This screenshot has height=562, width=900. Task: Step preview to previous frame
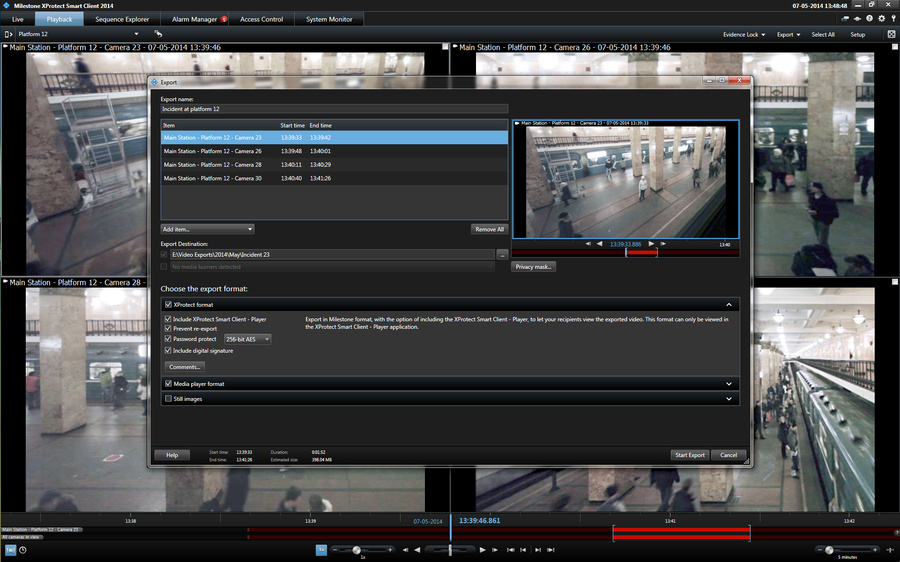click(x=588, y=244)
